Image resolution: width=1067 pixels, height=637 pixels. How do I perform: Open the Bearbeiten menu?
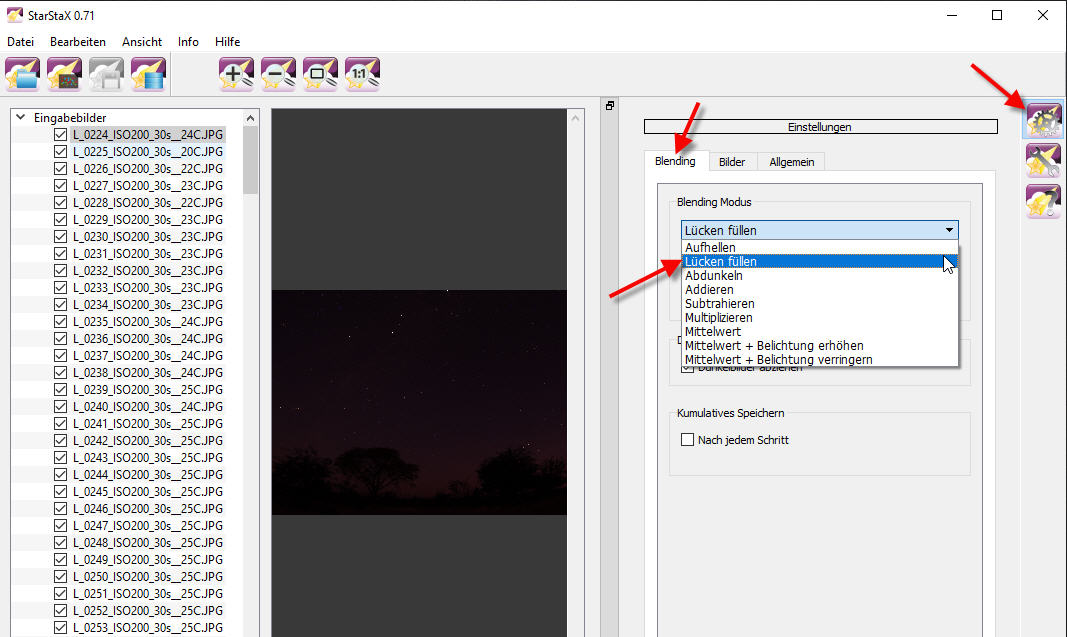(78, 42)
